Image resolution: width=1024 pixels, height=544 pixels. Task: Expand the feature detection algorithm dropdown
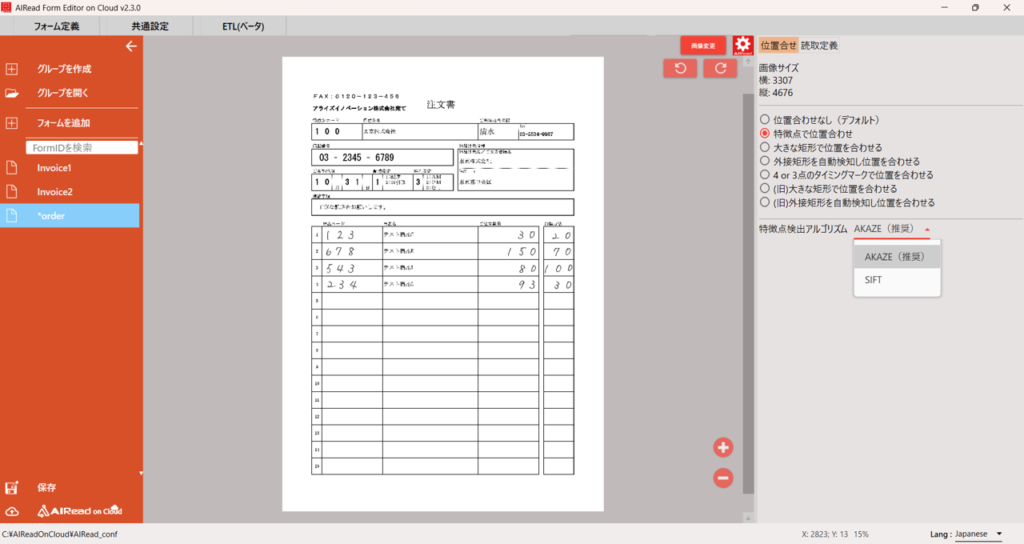pyautogui.click(x=895, y=229)
